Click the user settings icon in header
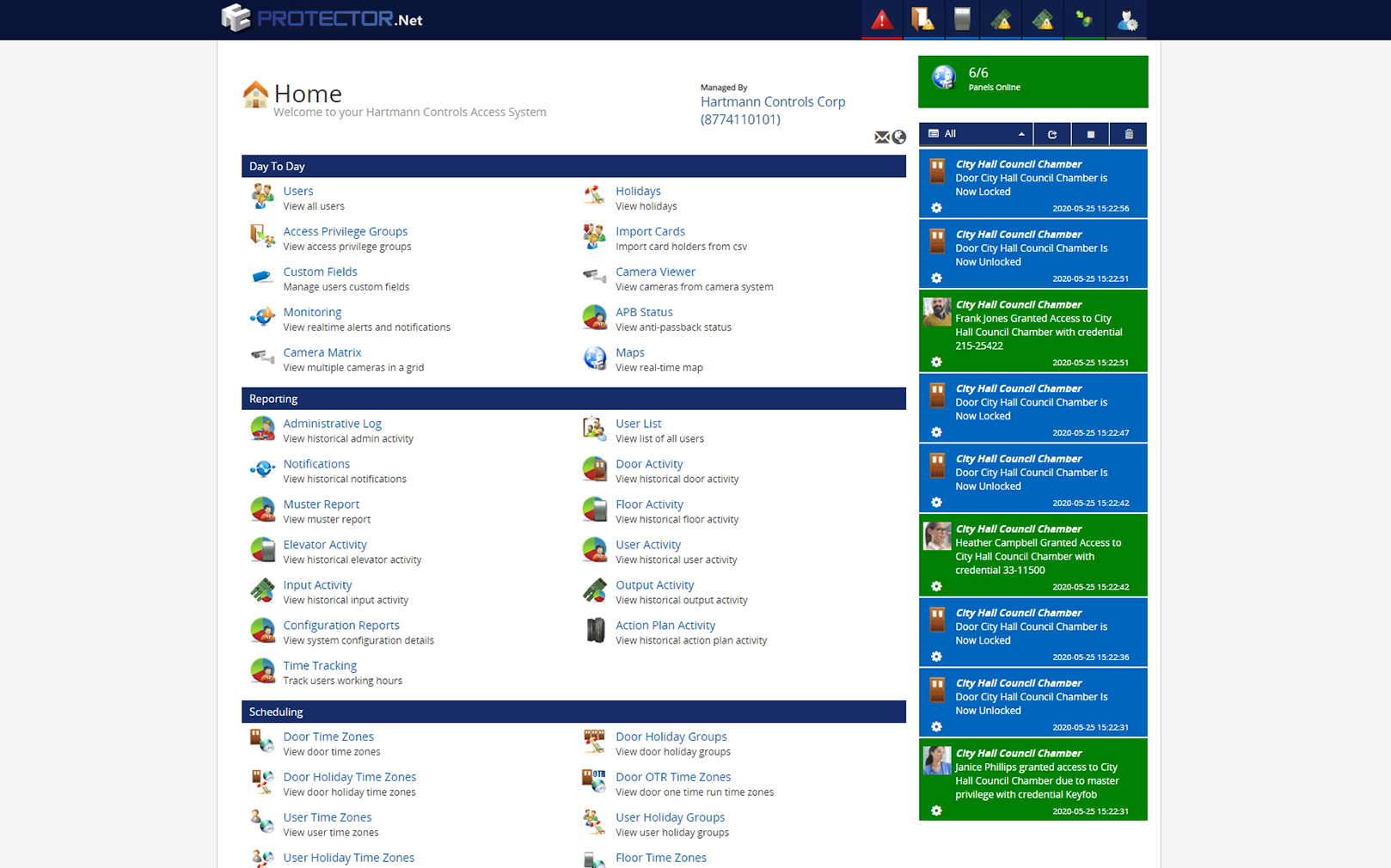The image size is (1391, 868). [x=1126, y=20]
